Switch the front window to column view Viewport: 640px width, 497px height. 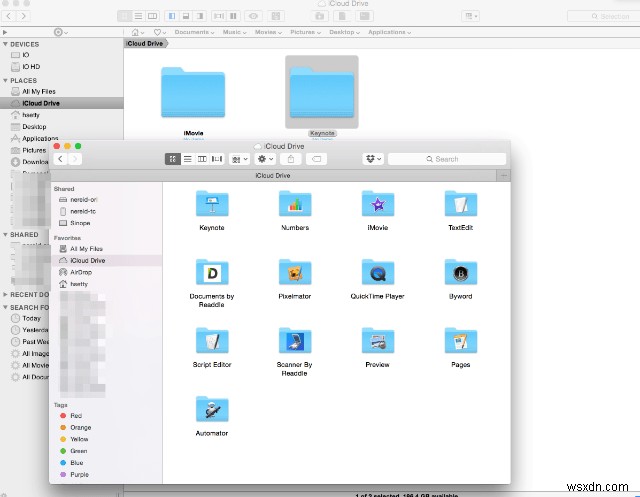click(202, 159)
